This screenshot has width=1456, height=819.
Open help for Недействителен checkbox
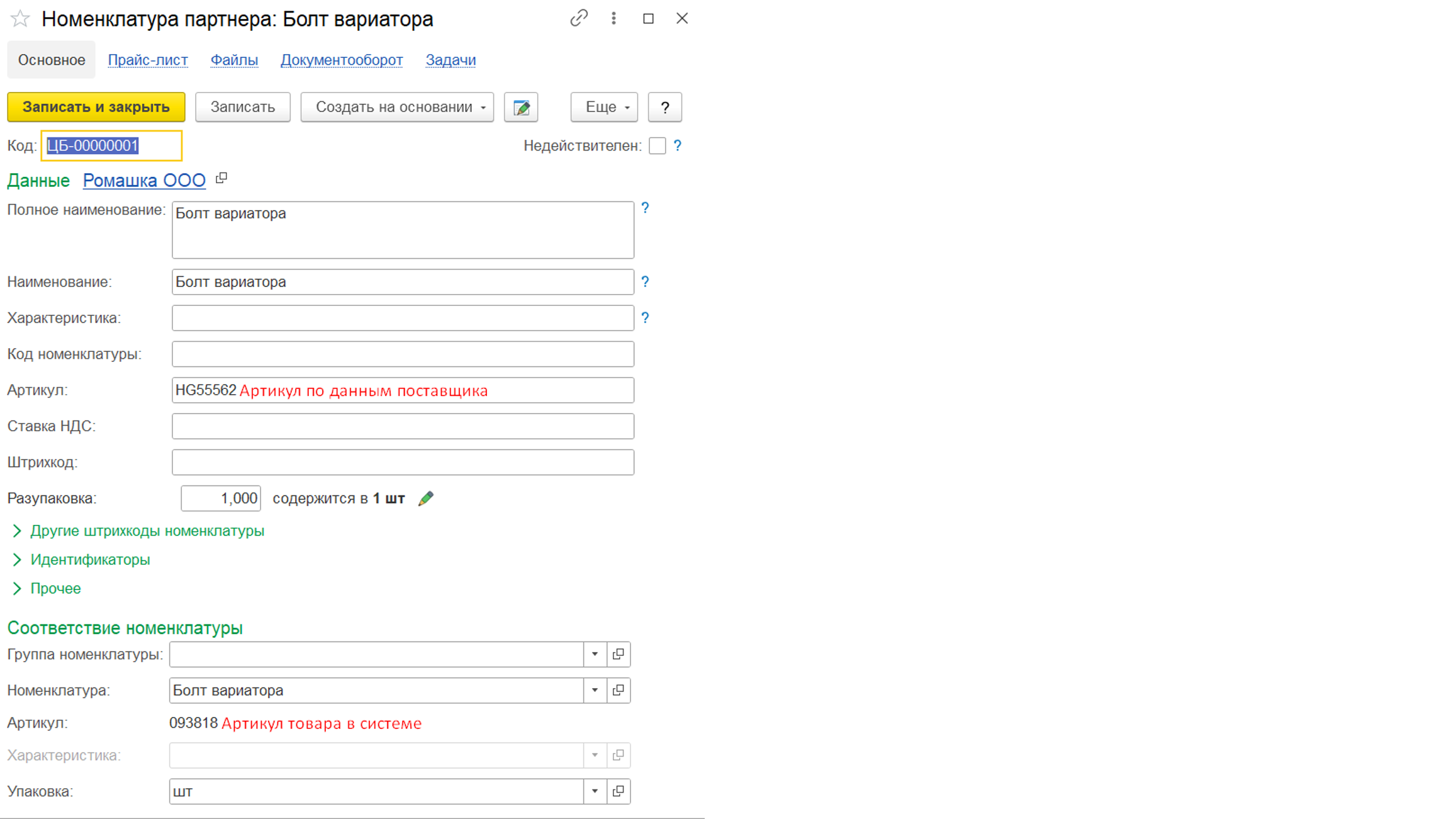[678, 145]
